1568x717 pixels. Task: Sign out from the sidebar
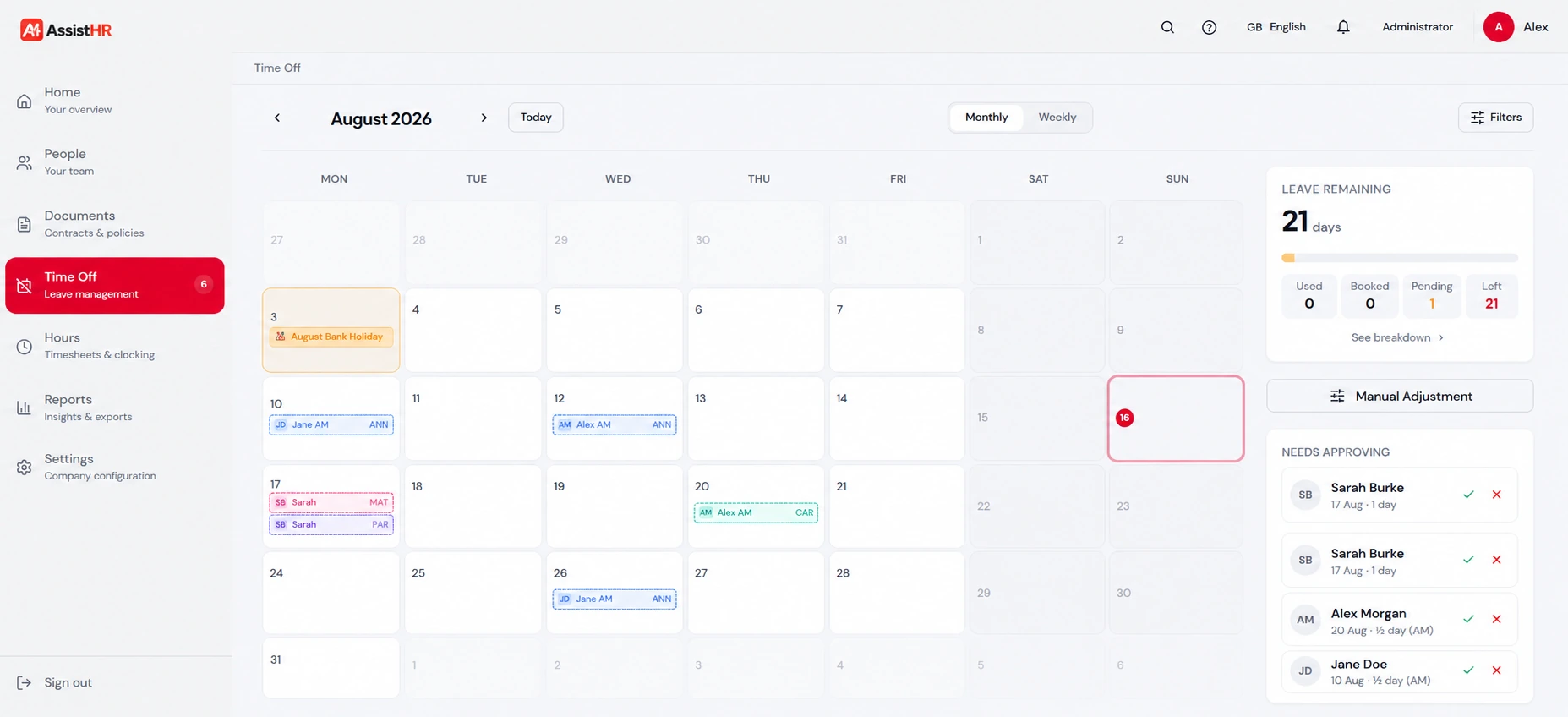(55, 682)
